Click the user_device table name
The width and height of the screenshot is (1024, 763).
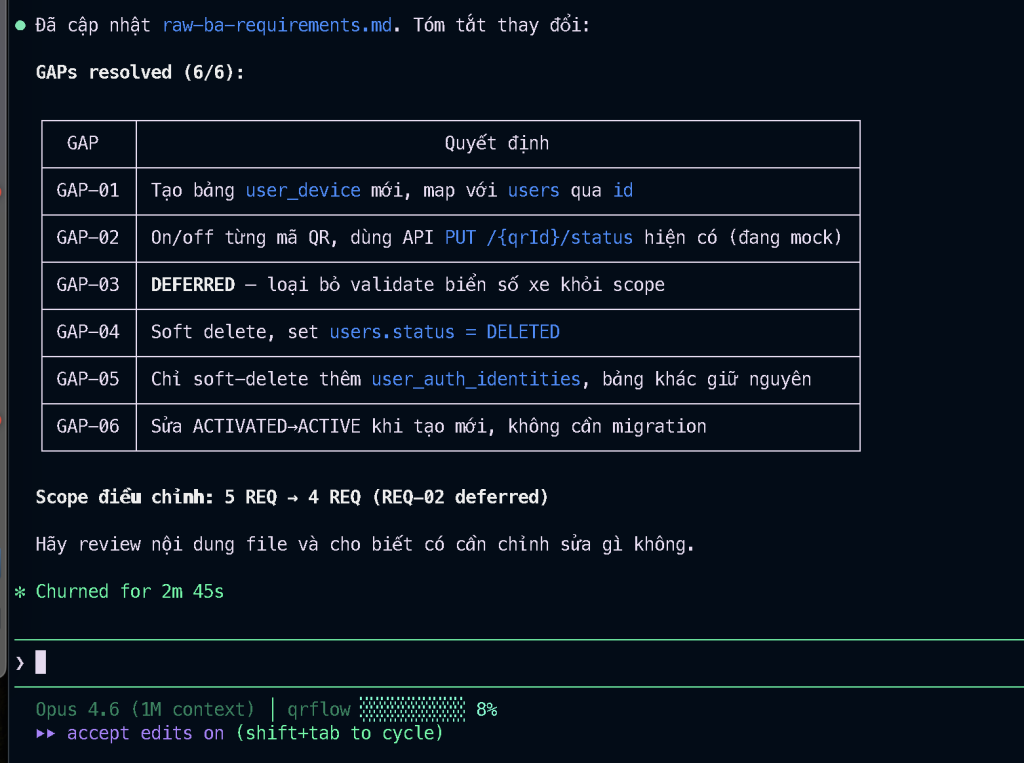(303, 190)
